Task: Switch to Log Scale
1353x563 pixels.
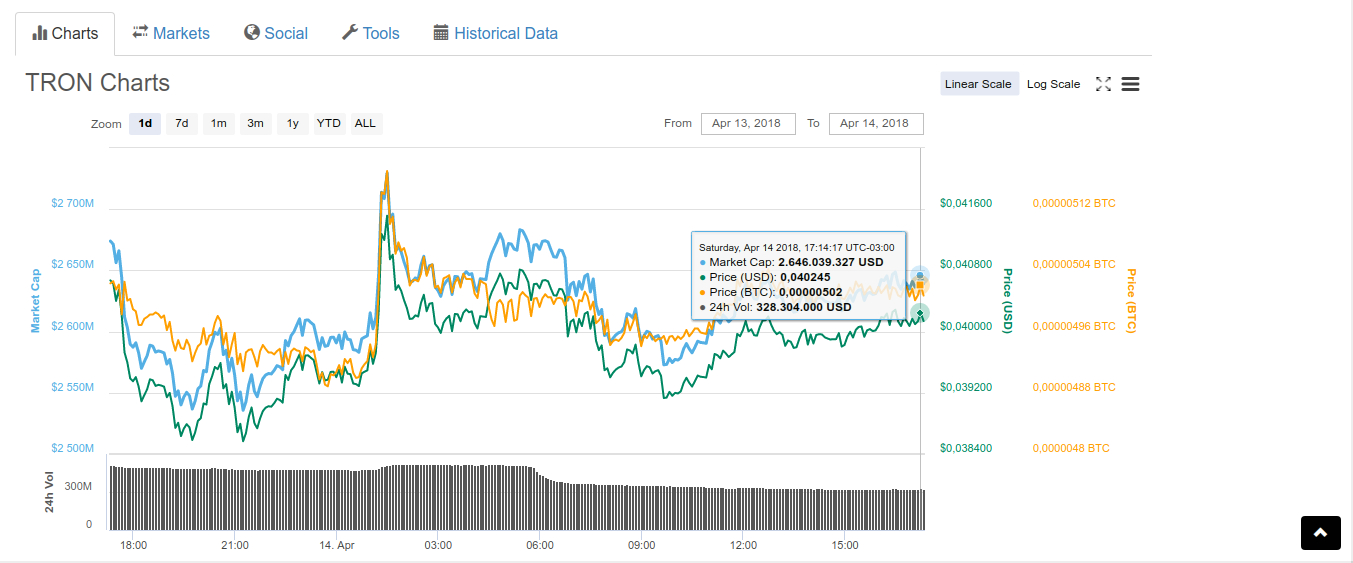Action: click(x=1053, y=84)
